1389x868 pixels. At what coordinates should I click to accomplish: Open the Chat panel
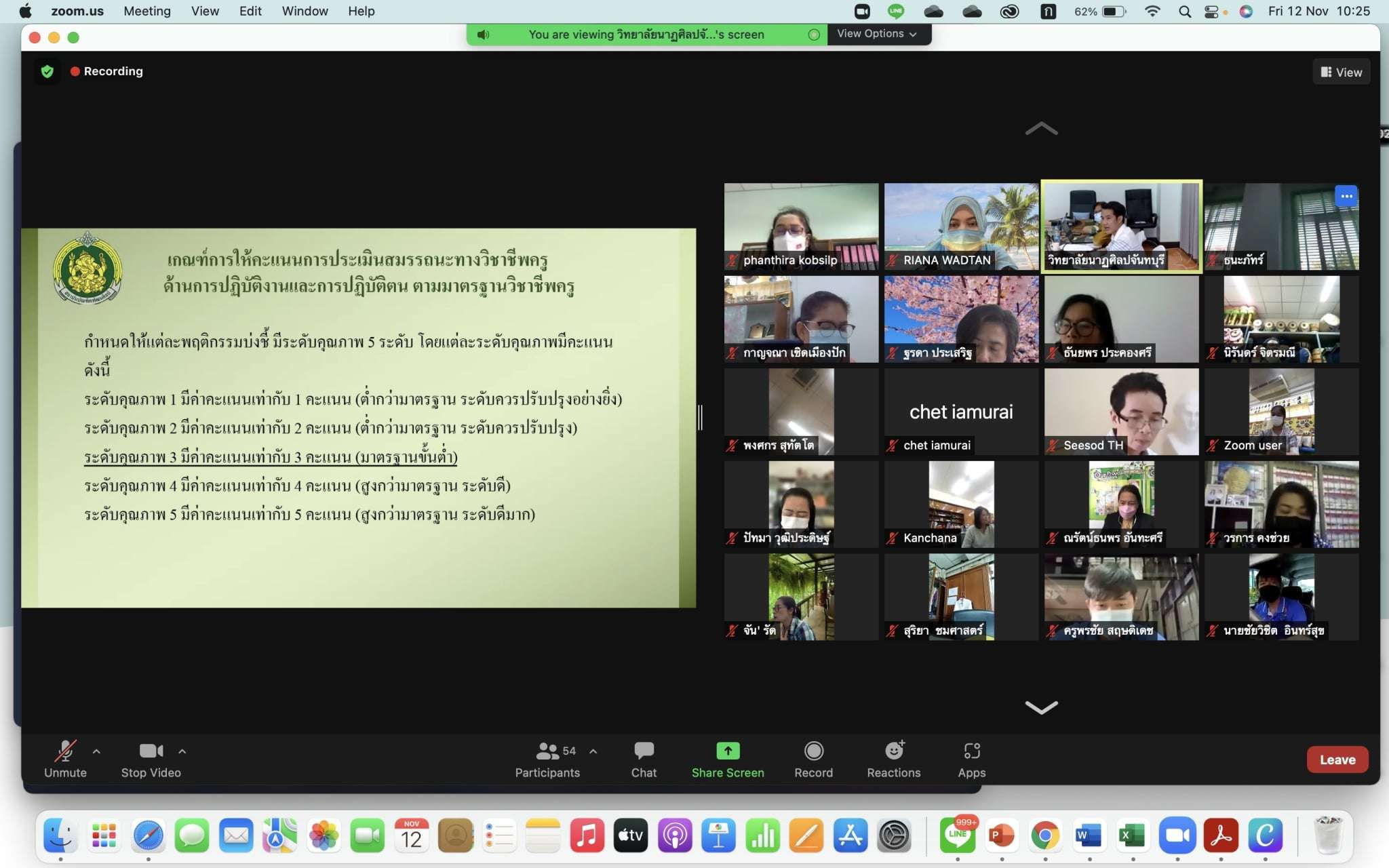point(643,759)
